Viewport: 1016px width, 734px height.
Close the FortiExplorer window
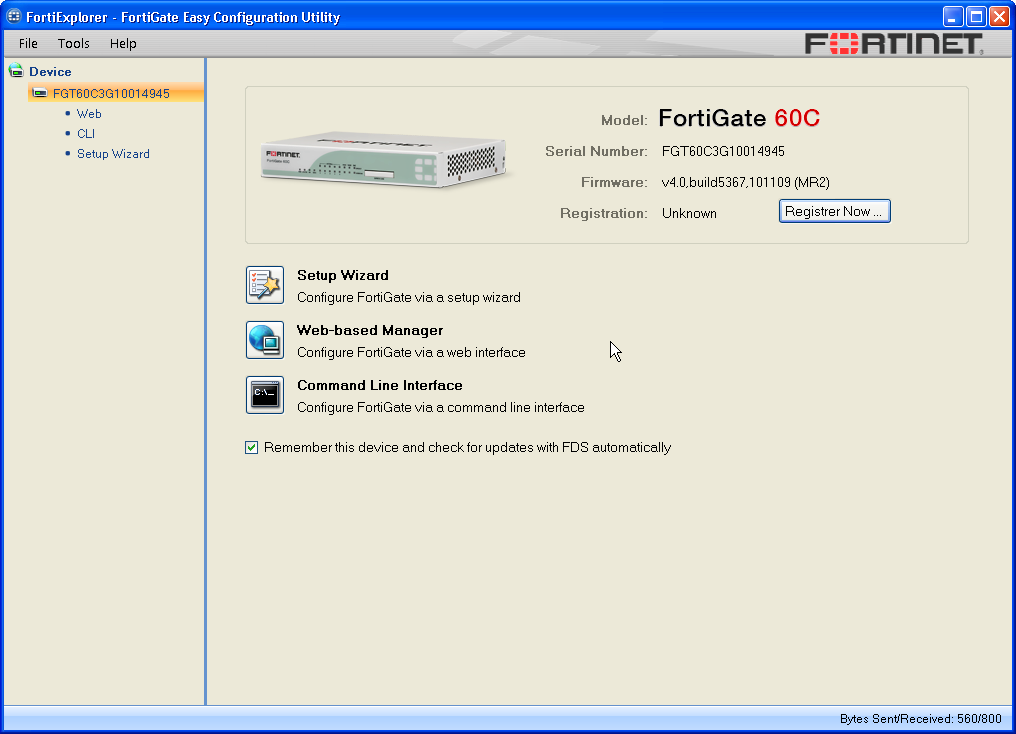pyautogui.click(x=999, y=16)
